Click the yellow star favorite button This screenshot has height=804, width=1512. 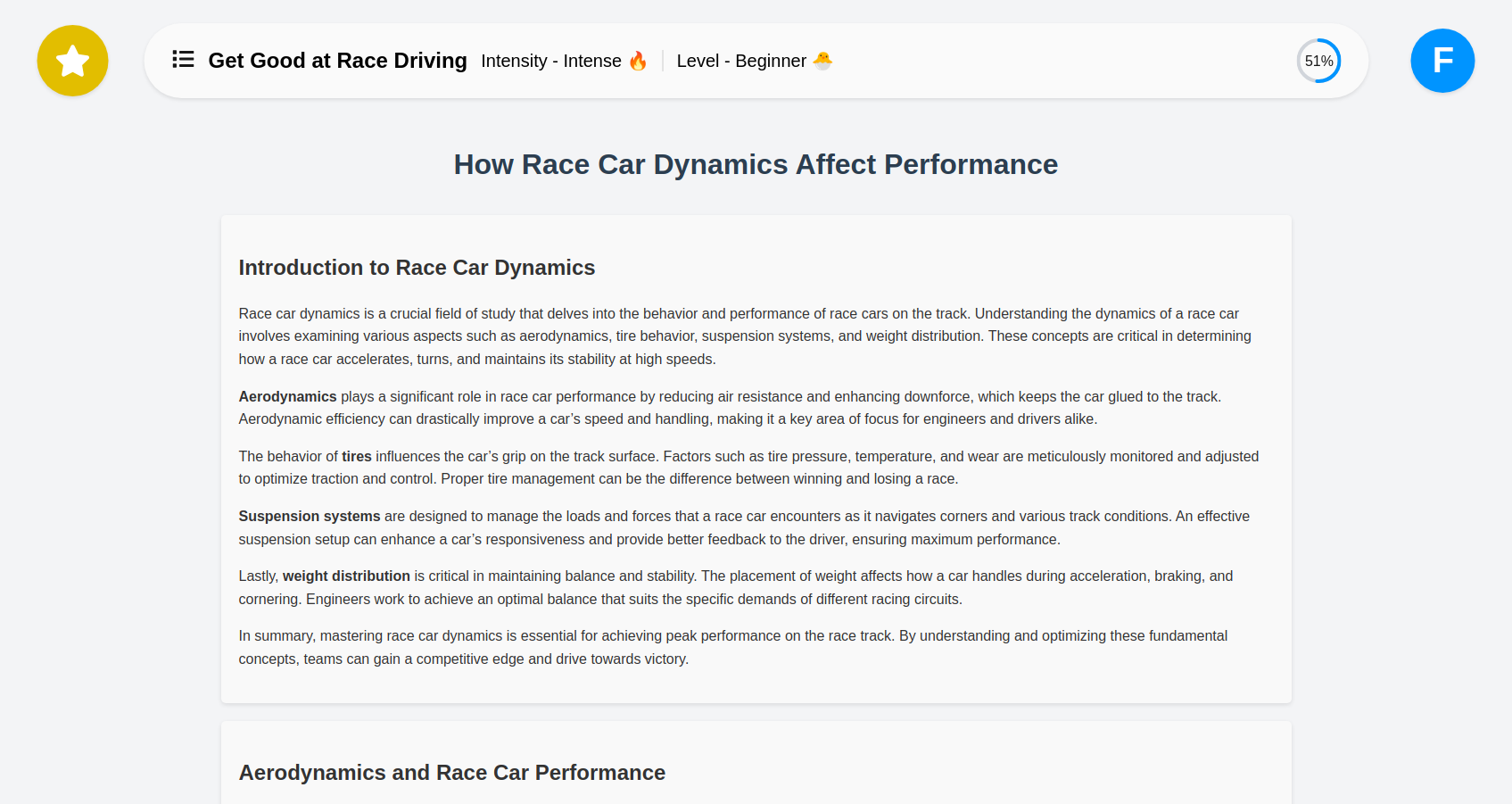(x=72, y=61)
